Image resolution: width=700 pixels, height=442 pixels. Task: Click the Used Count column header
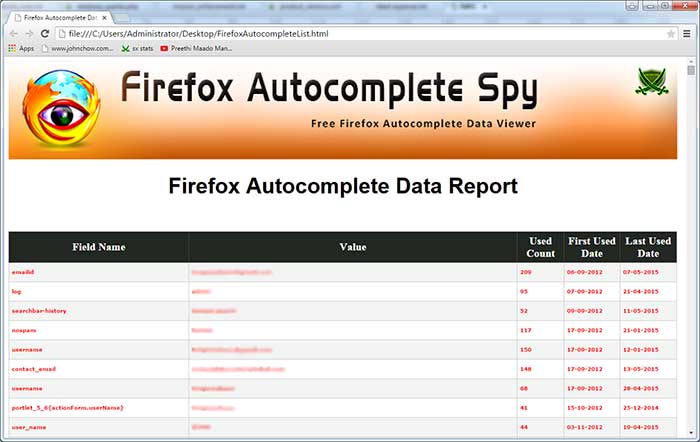pos(540,247)
